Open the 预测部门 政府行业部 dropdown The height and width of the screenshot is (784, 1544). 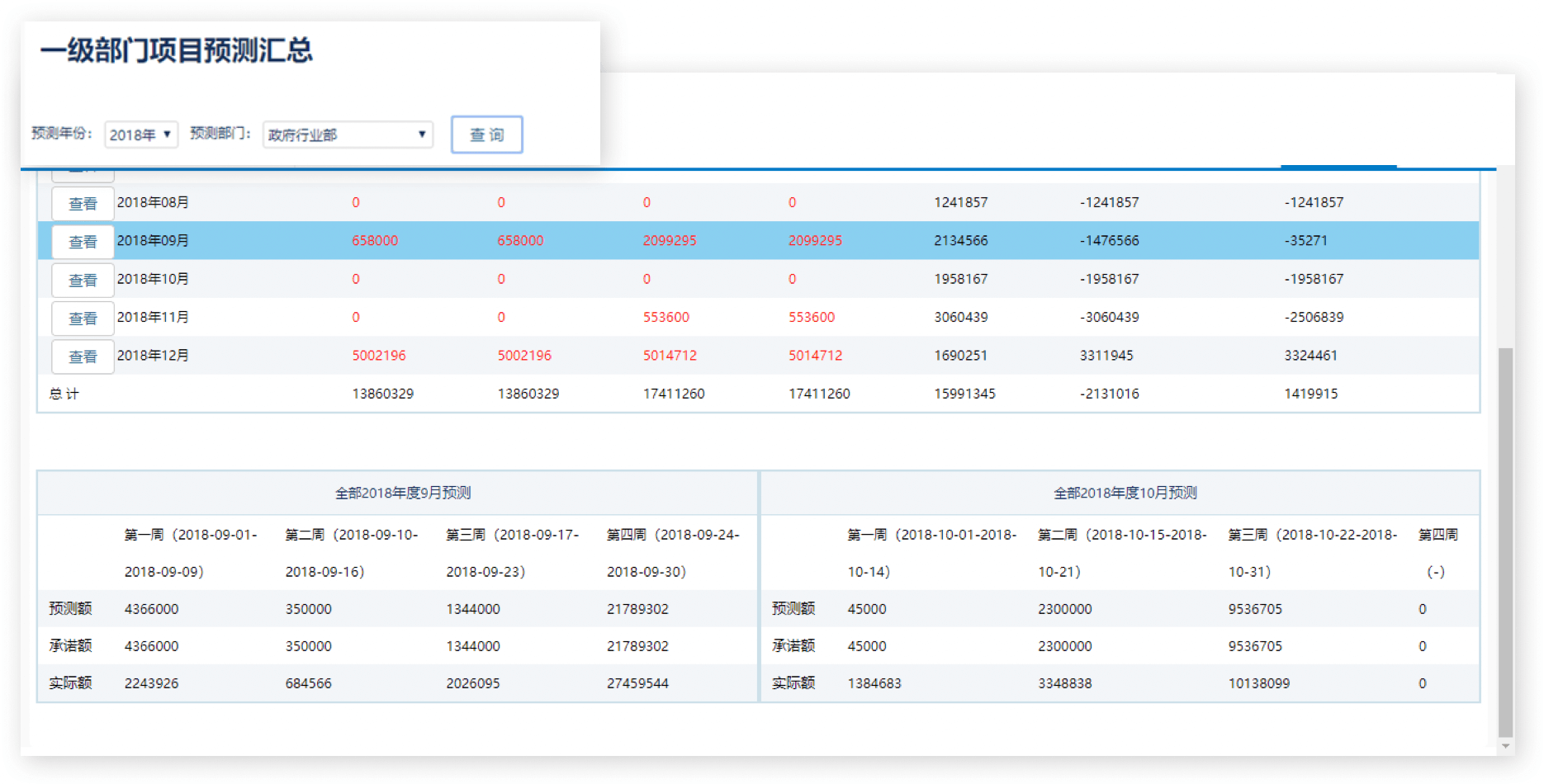(x=348, y=135)
